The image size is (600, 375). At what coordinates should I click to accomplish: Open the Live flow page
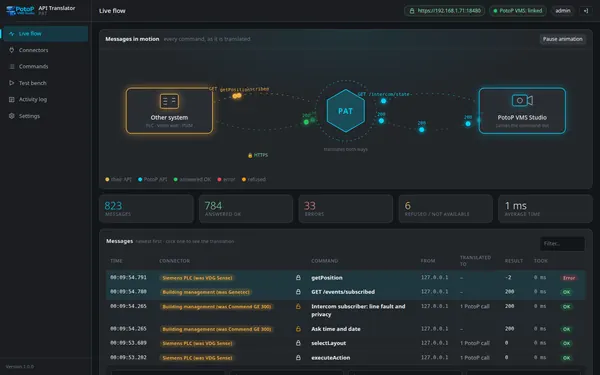(x=46, y=34)
